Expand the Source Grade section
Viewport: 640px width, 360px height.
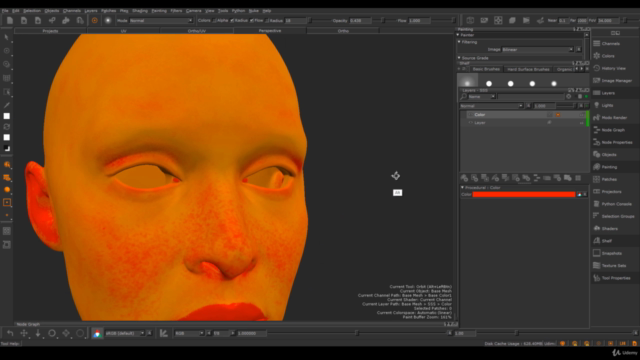point(459,58)
